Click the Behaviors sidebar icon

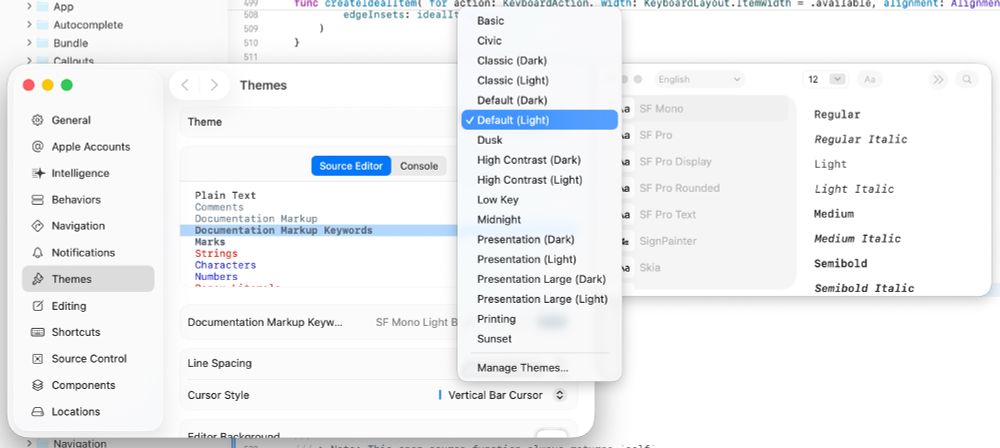point(38,200)
